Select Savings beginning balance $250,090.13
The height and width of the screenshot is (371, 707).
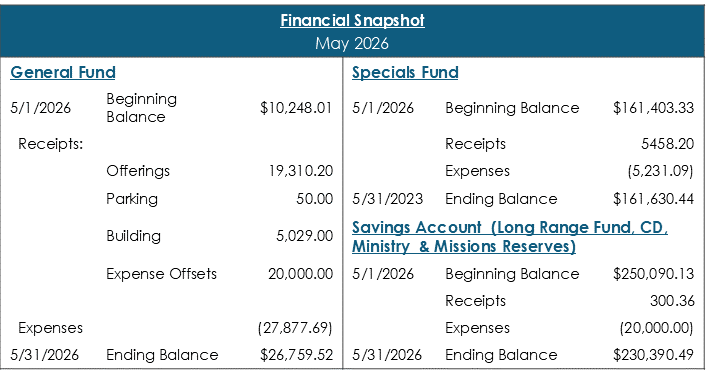(653, 274)
